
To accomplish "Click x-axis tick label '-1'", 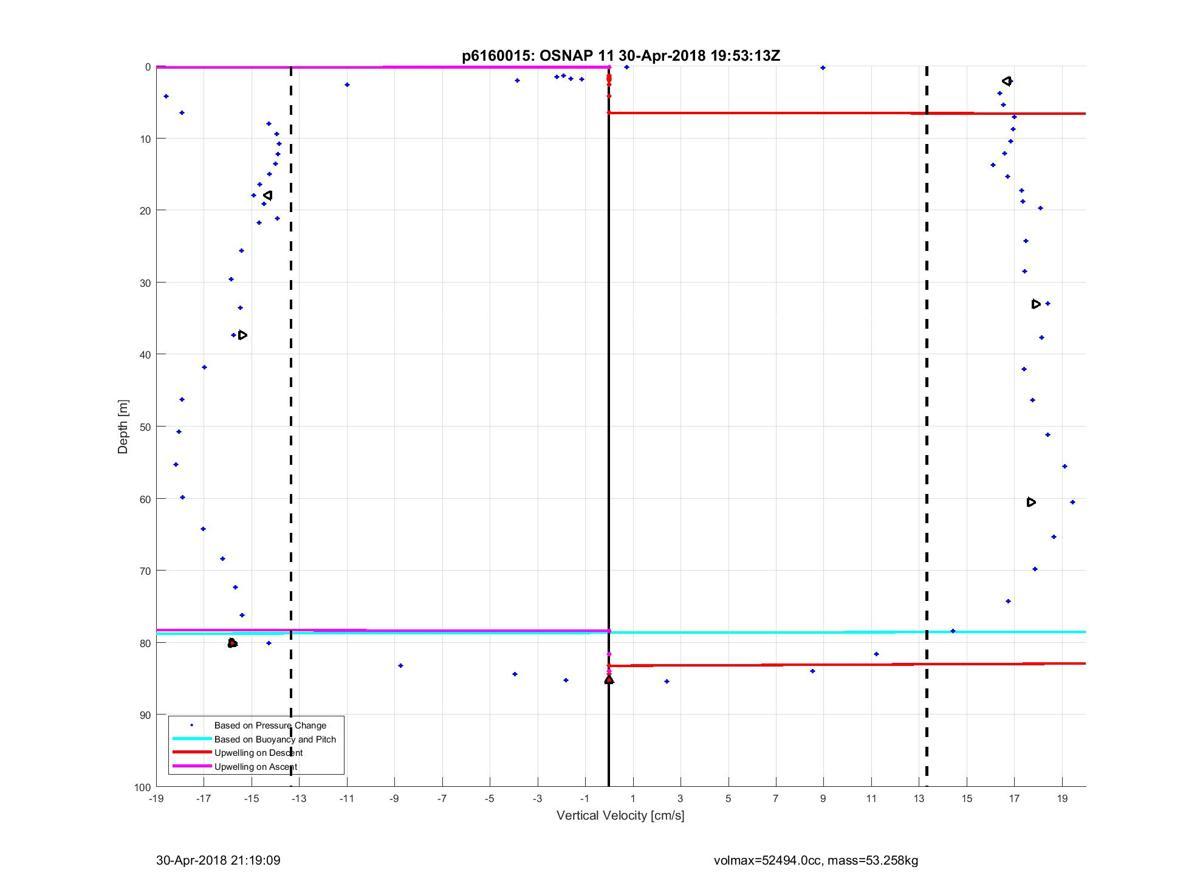I will (x=585, y=799).
